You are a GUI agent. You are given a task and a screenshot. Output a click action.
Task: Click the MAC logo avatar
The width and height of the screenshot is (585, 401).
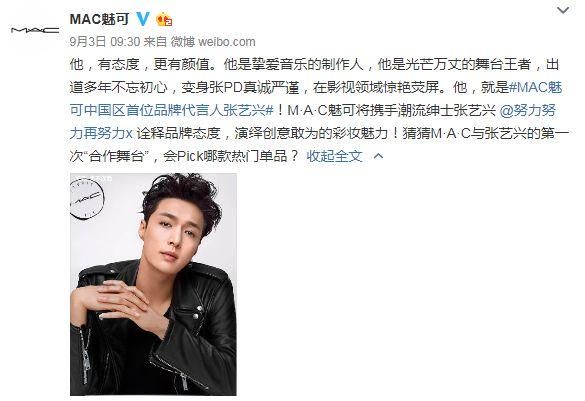(x=35, y=30)
